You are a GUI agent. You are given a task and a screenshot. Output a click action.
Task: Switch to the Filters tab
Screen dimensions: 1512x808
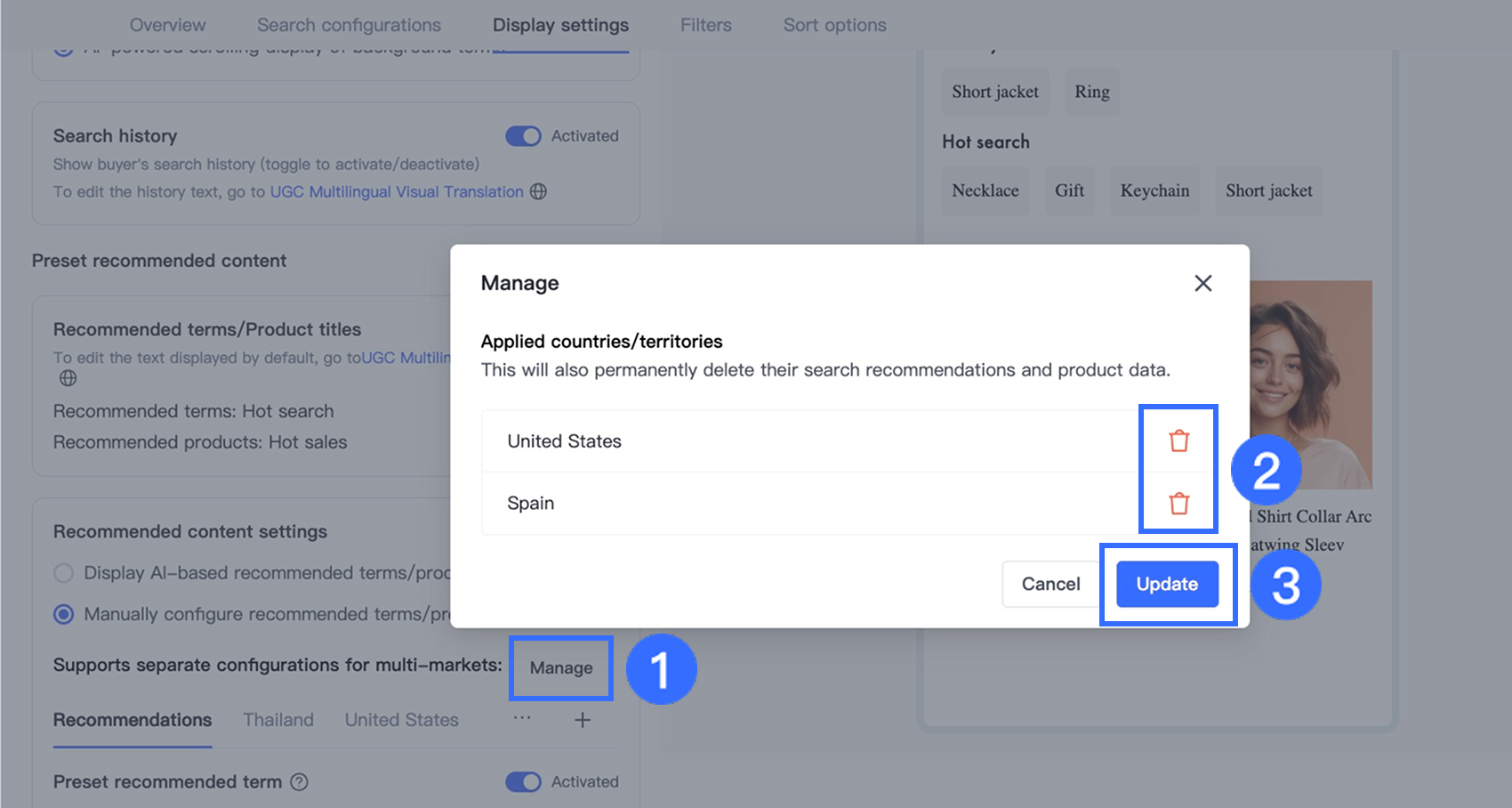pos(705,25)
